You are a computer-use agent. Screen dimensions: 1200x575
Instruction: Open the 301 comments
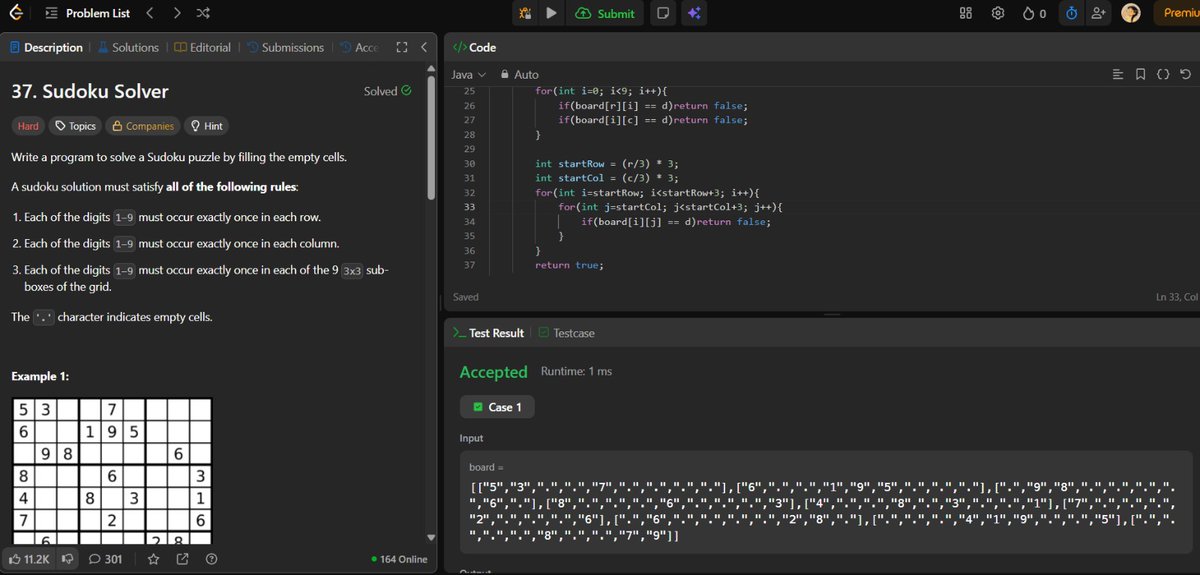pos(106,558)
